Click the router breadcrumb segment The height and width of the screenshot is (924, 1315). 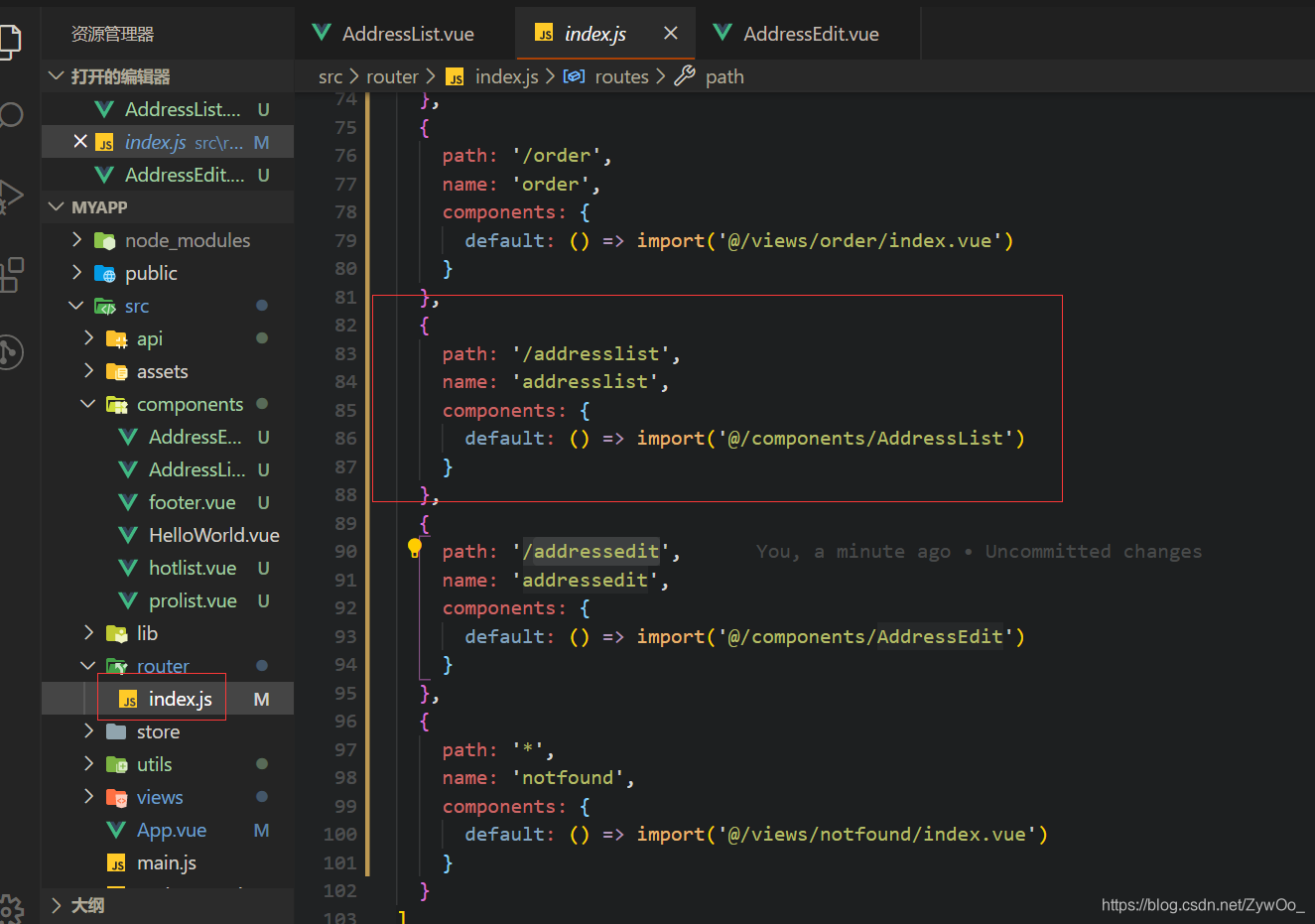point(392,76)
